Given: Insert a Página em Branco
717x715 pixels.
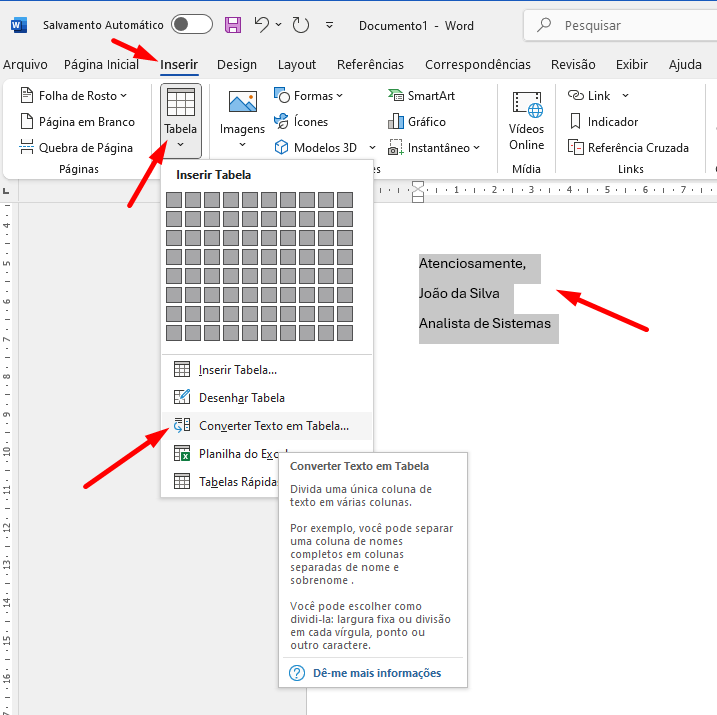Looking at the screenshot, I should (x=77, y=122).
